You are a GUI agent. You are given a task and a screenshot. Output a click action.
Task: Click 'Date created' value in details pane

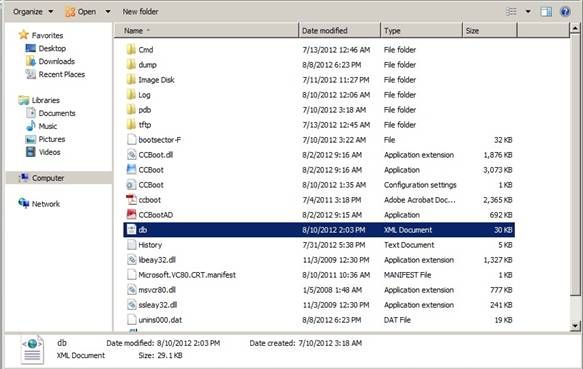[x=330, y=343]
